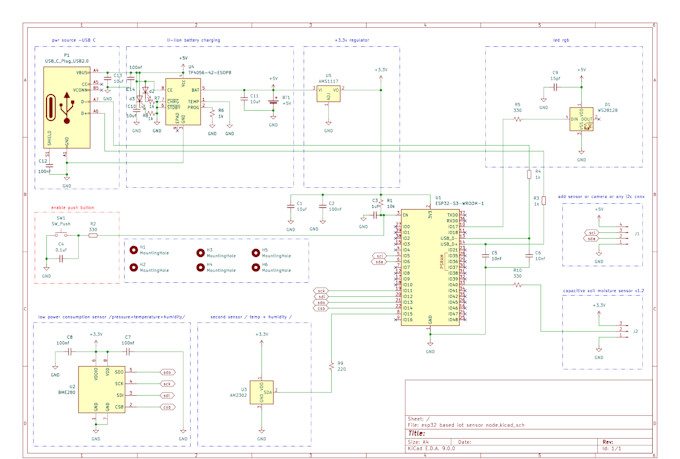Click the sdo net label beside BME280
The image size is (680, 459).
point(168,372)
